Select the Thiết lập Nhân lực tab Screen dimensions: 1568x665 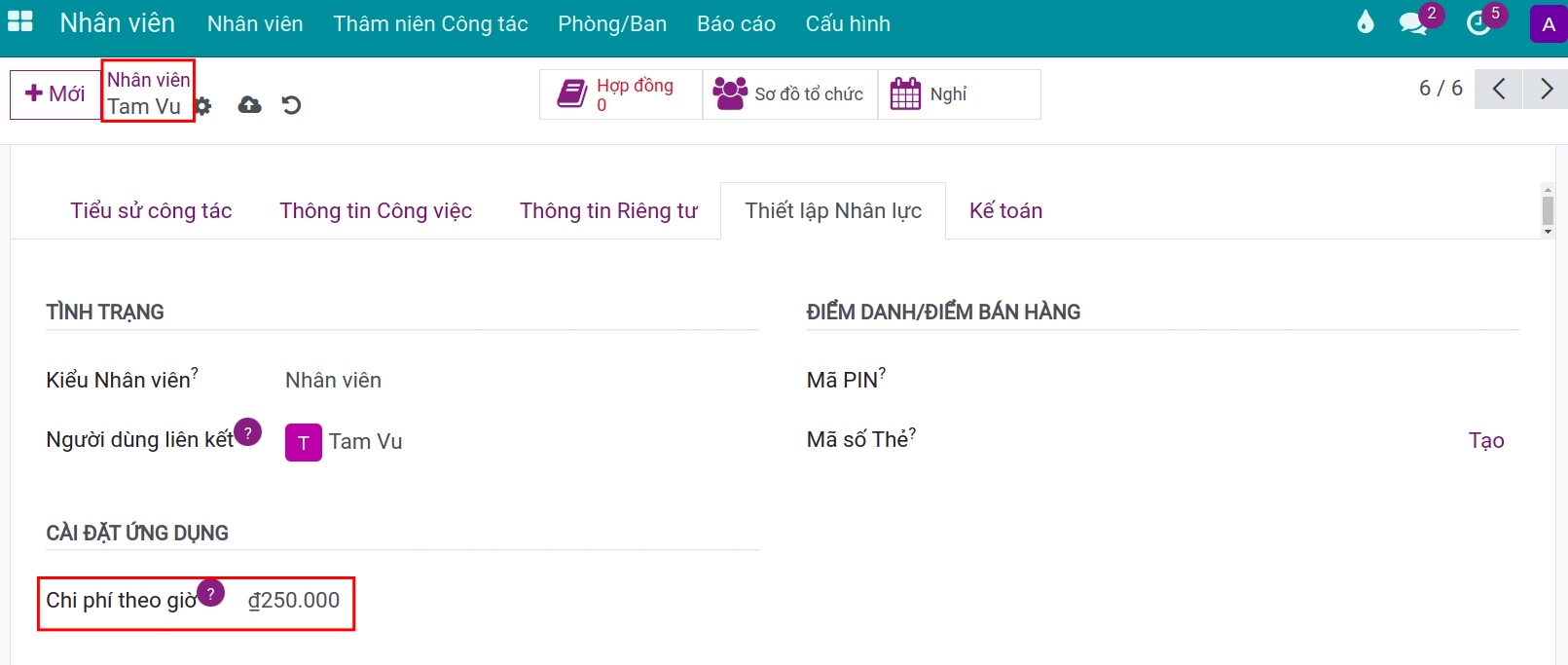point(833,211)
